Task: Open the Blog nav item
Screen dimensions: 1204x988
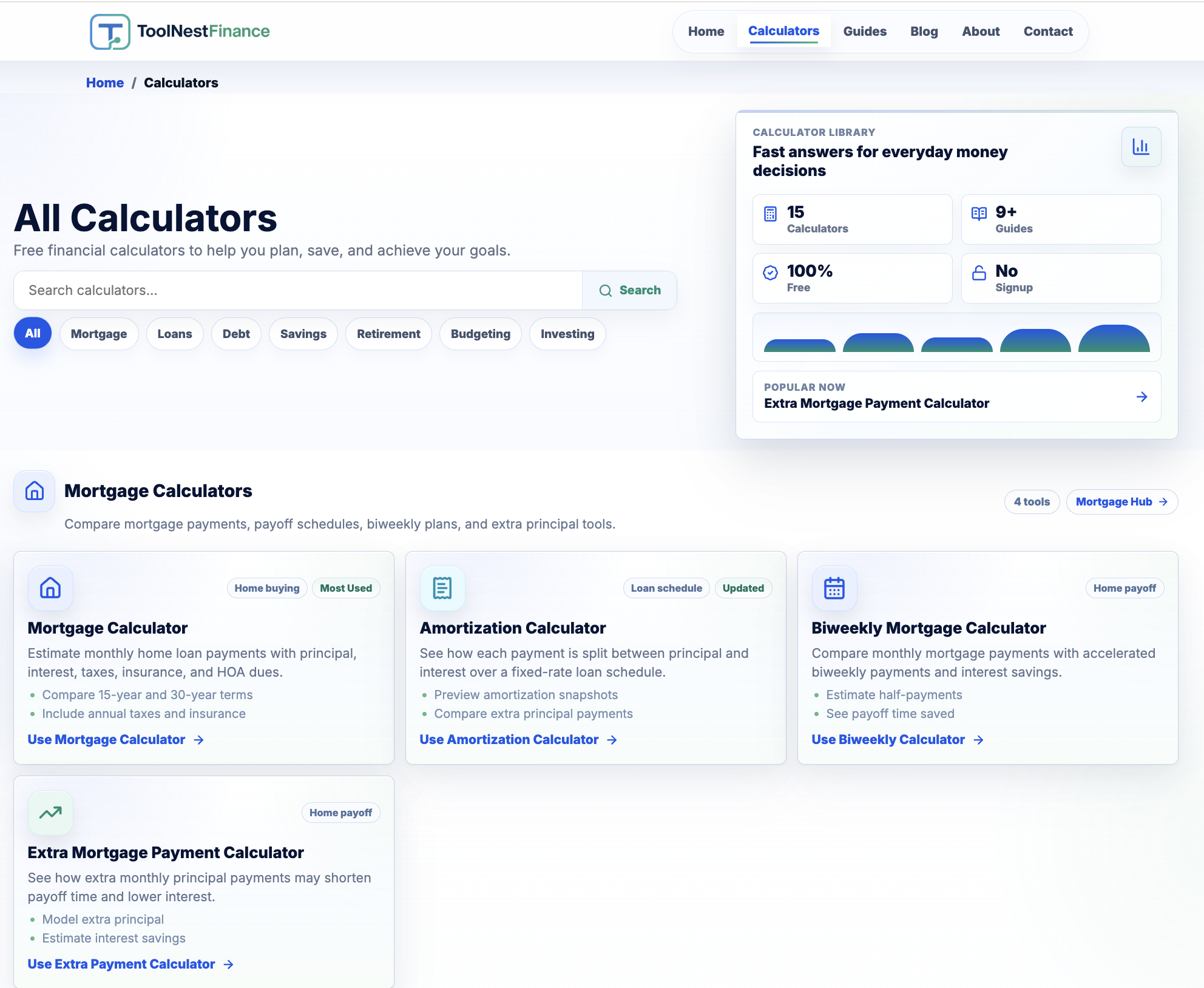Action: coord(924,32)
